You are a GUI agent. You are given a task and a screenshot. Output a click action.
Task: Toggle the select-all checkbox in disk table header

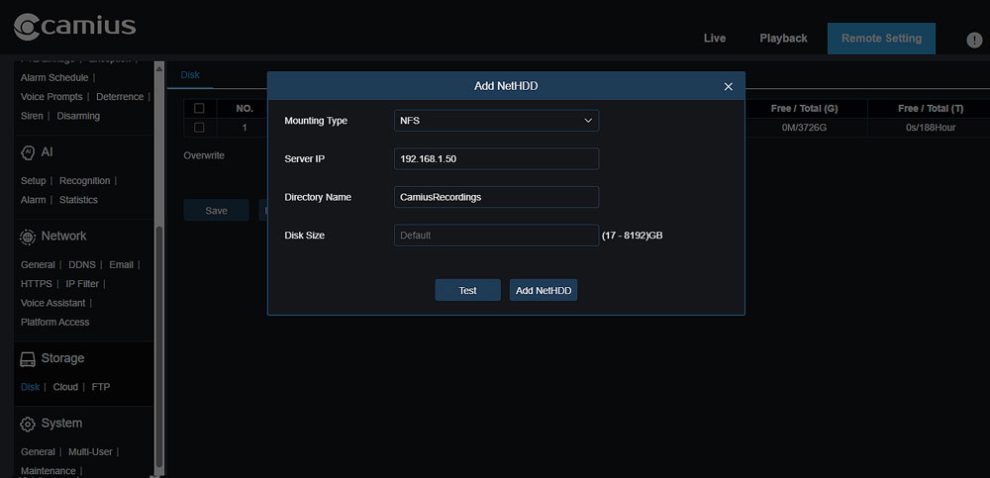coord(199,109)
